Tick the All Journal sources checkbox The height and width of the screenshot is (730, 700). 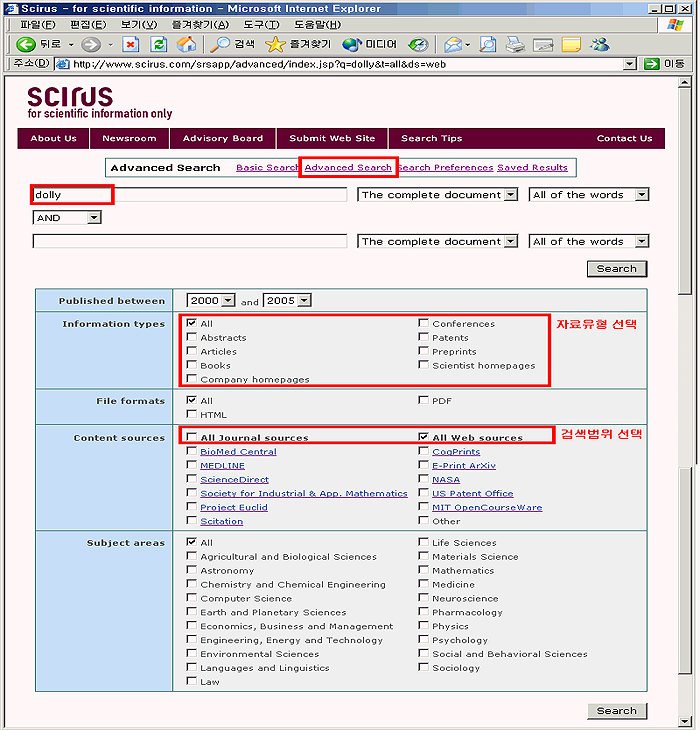pos(192,438)
